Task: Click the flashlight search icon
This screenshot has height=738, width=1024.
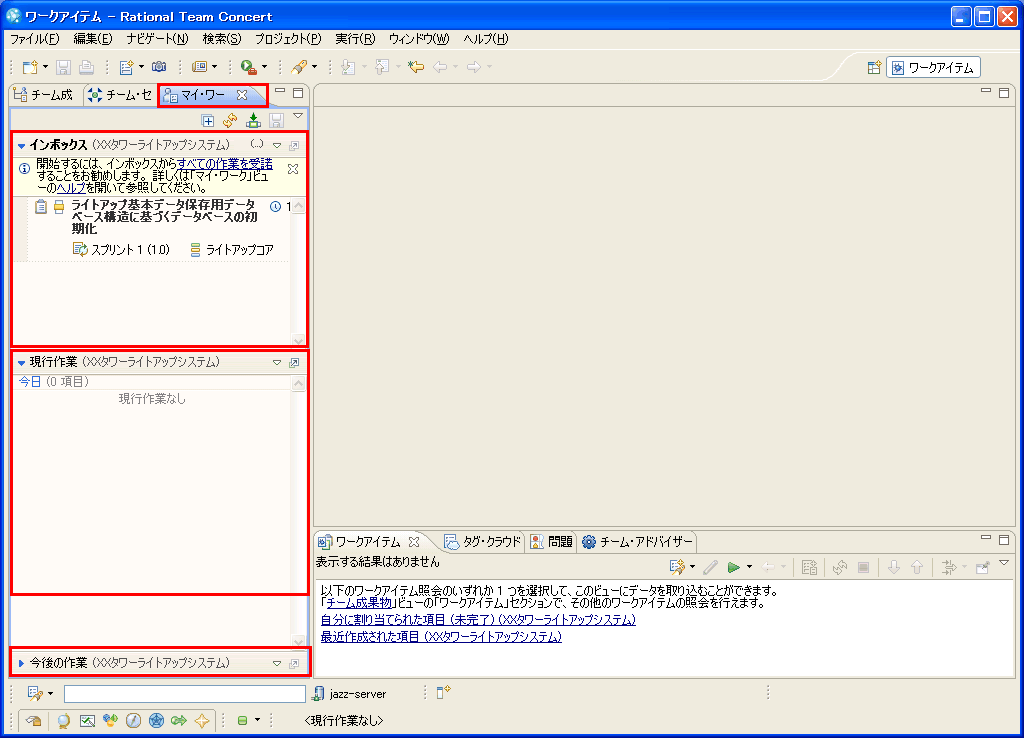Action: (x=299, y=67)
